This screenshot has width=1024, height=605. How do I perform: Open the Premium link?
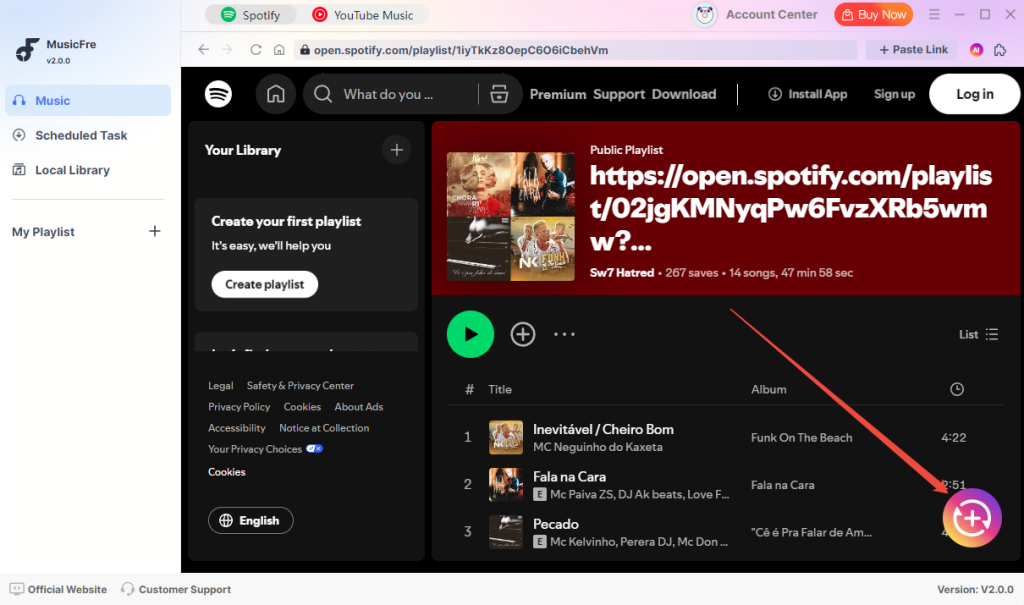tap(558, 94)
